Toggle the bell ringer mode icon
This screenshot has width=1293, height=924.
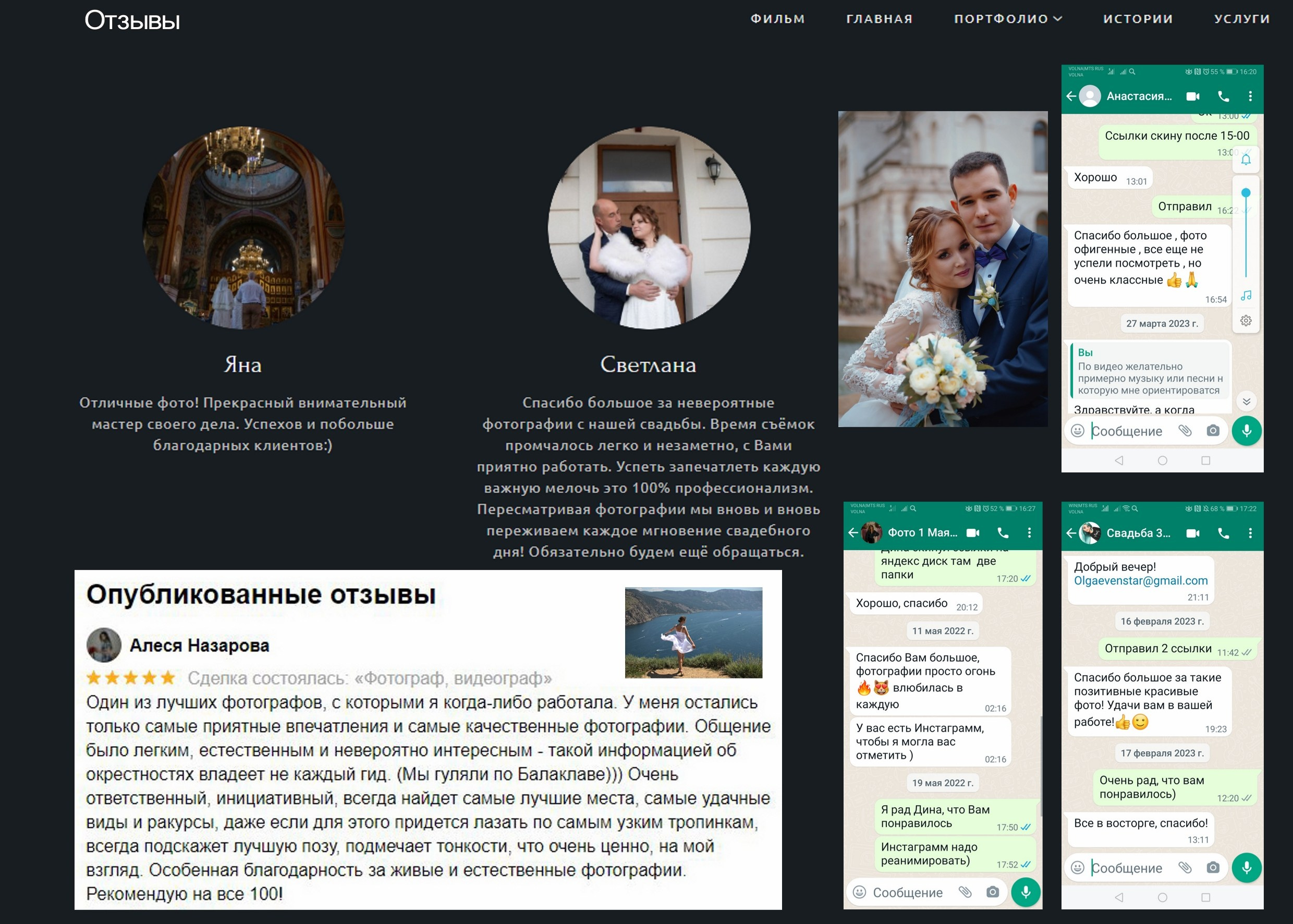(x=1246, y=160)
